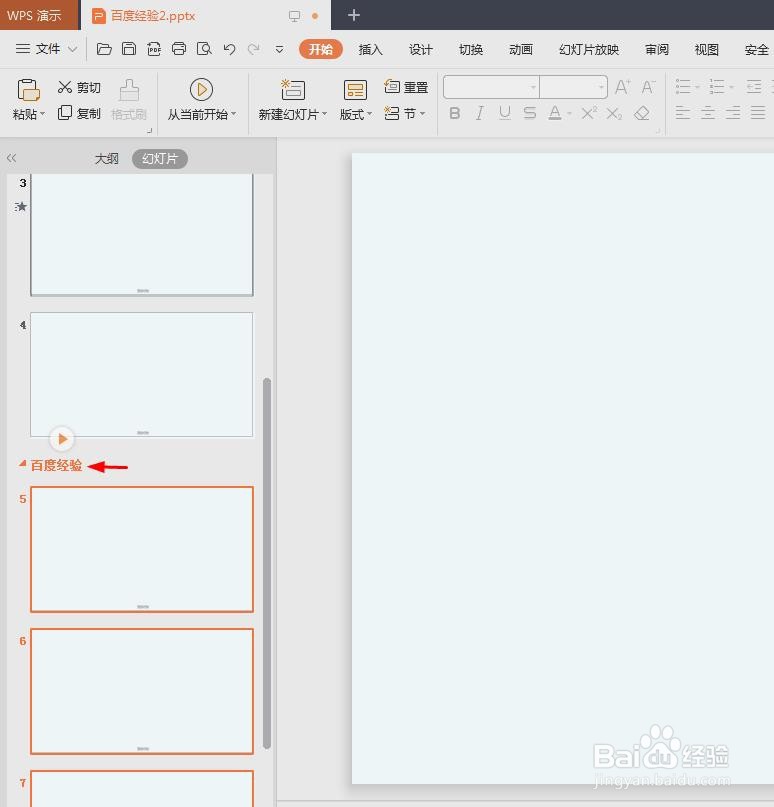Decrease font size with A- icon
This screenshot has width=774, height=807.
(648, 87)
